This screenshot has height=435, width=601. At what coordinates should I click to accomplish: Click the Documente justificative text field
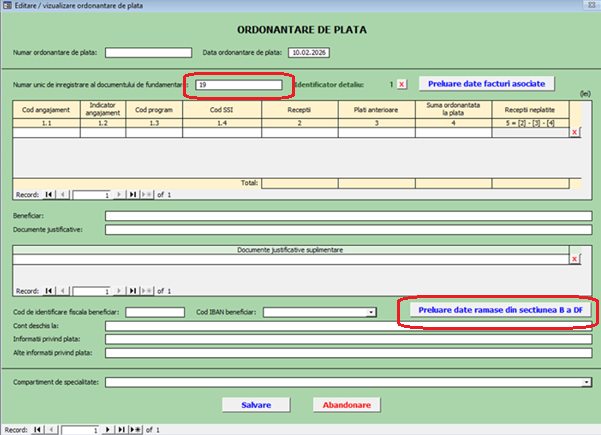tap(348, 230)
